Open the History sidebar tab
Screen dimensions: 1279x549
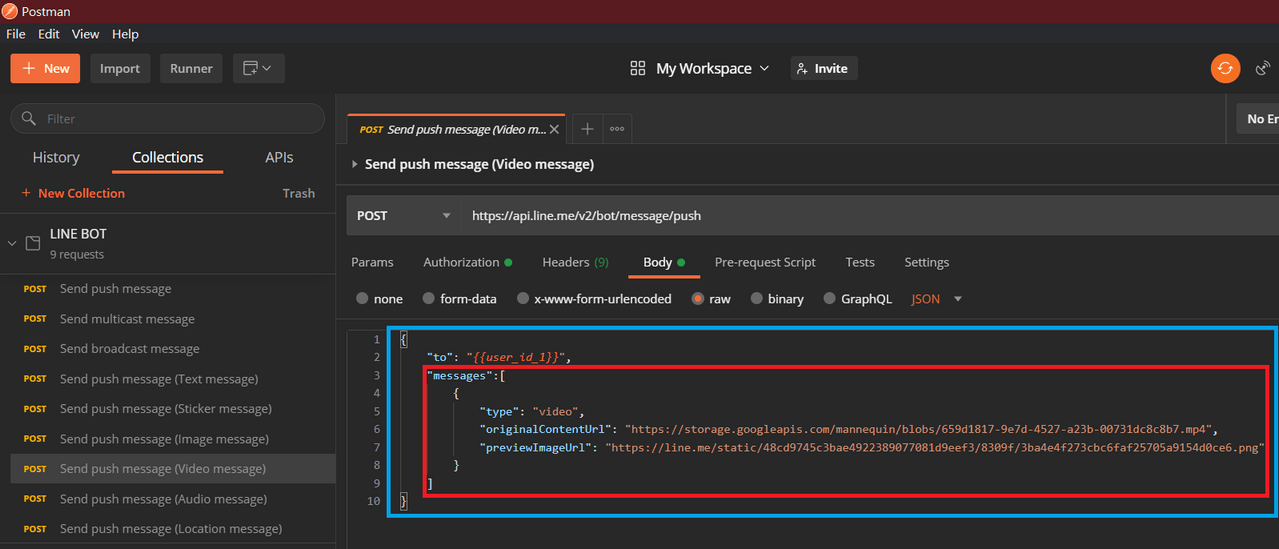[x=56, y=157]
